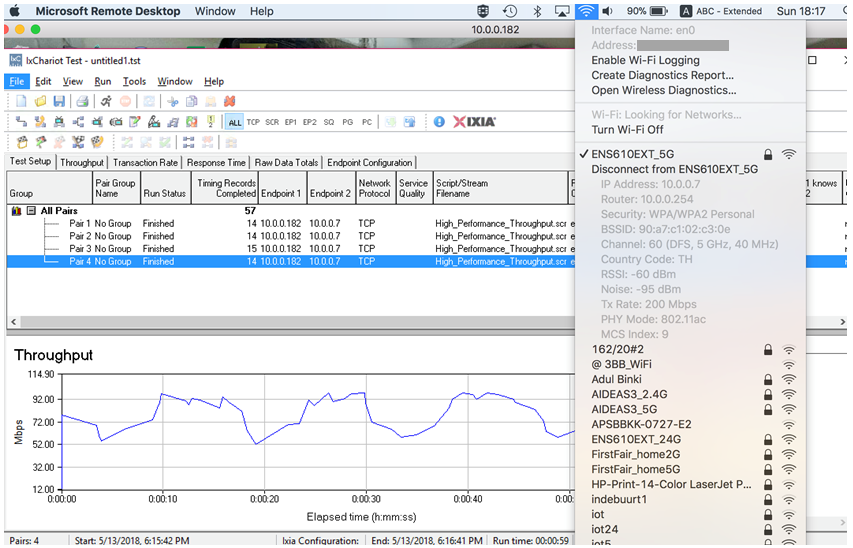Click the ABC - Extended input source
The height and width of the screenshot is (548, 853).
tap(721, 11)
